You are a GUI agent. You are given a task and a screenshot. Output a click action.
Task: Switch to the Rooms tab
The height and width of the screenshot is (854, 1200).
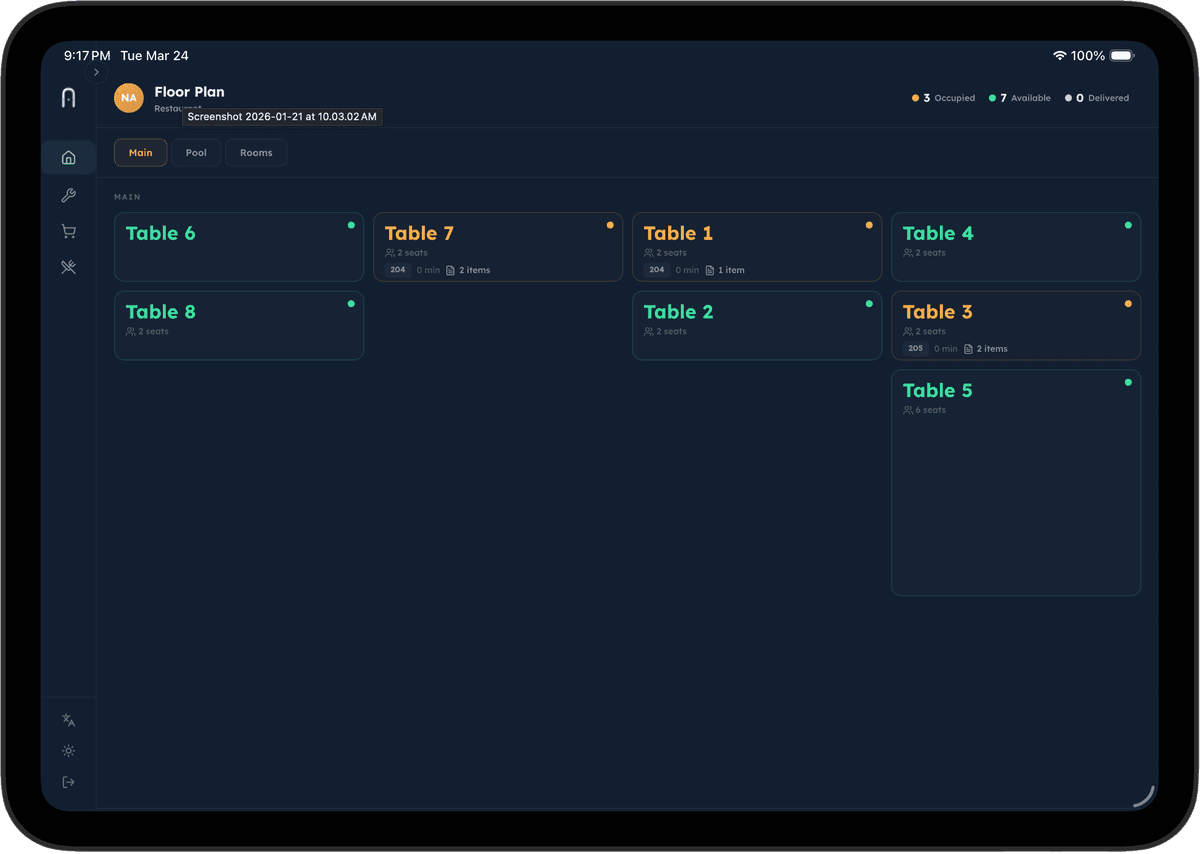pyautogui.click(x=256, y=153)
